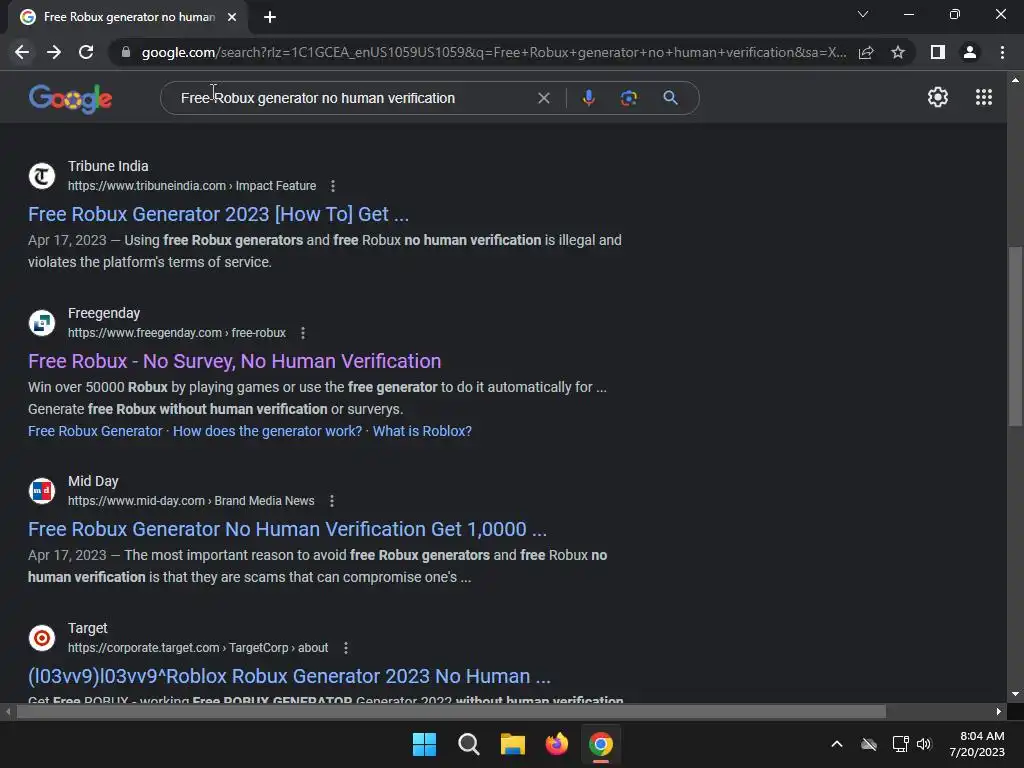Viewport: 1024px width, 768px height.
Task: Go to the Google homepage via the logo
Action: (x=71, y=99)
